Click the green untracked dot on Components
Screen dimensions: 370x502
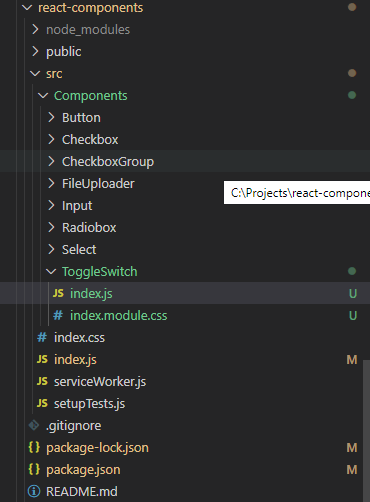click(x=352, y=95)
